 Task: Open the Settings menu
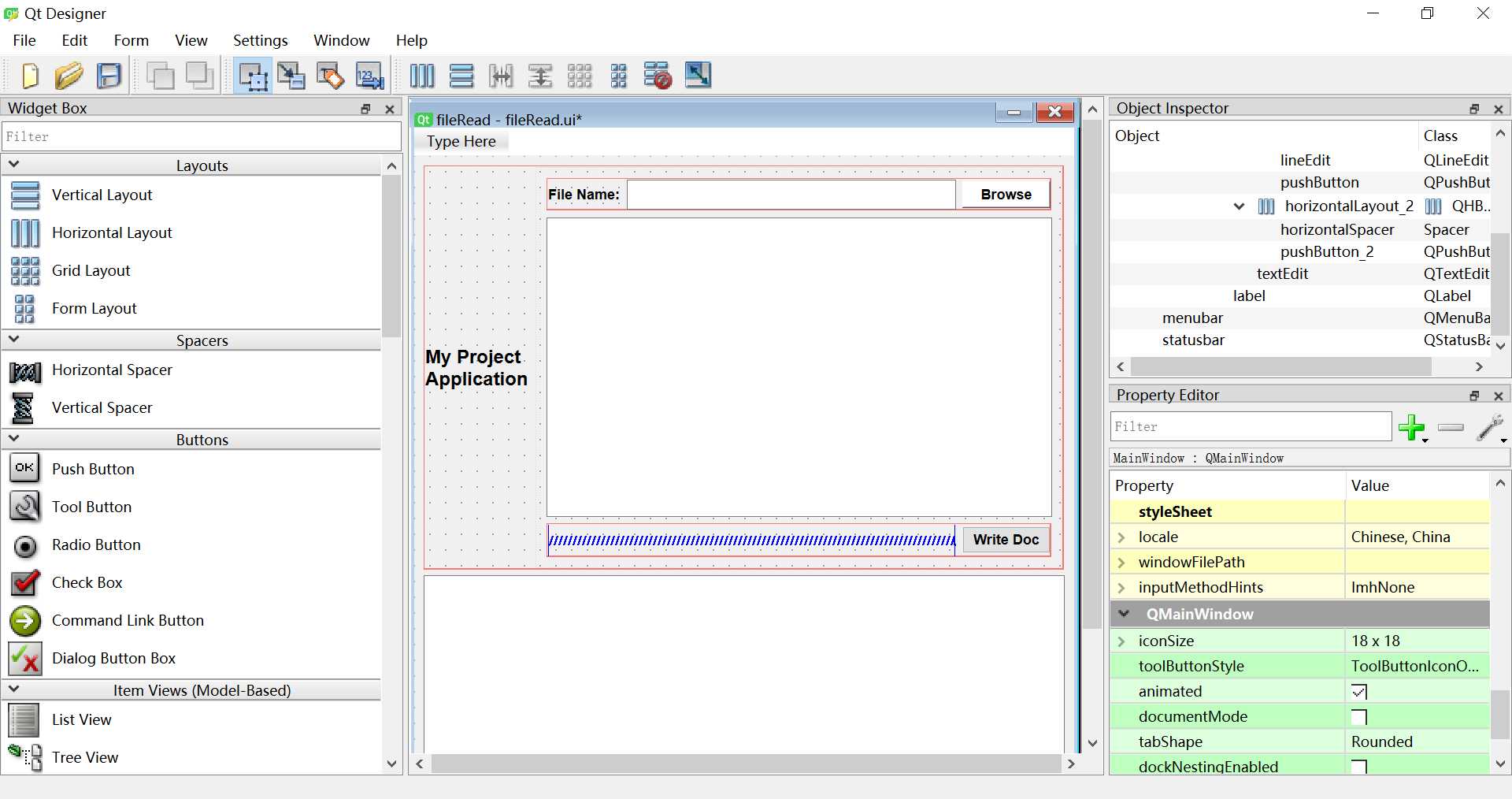coord(261,40)
